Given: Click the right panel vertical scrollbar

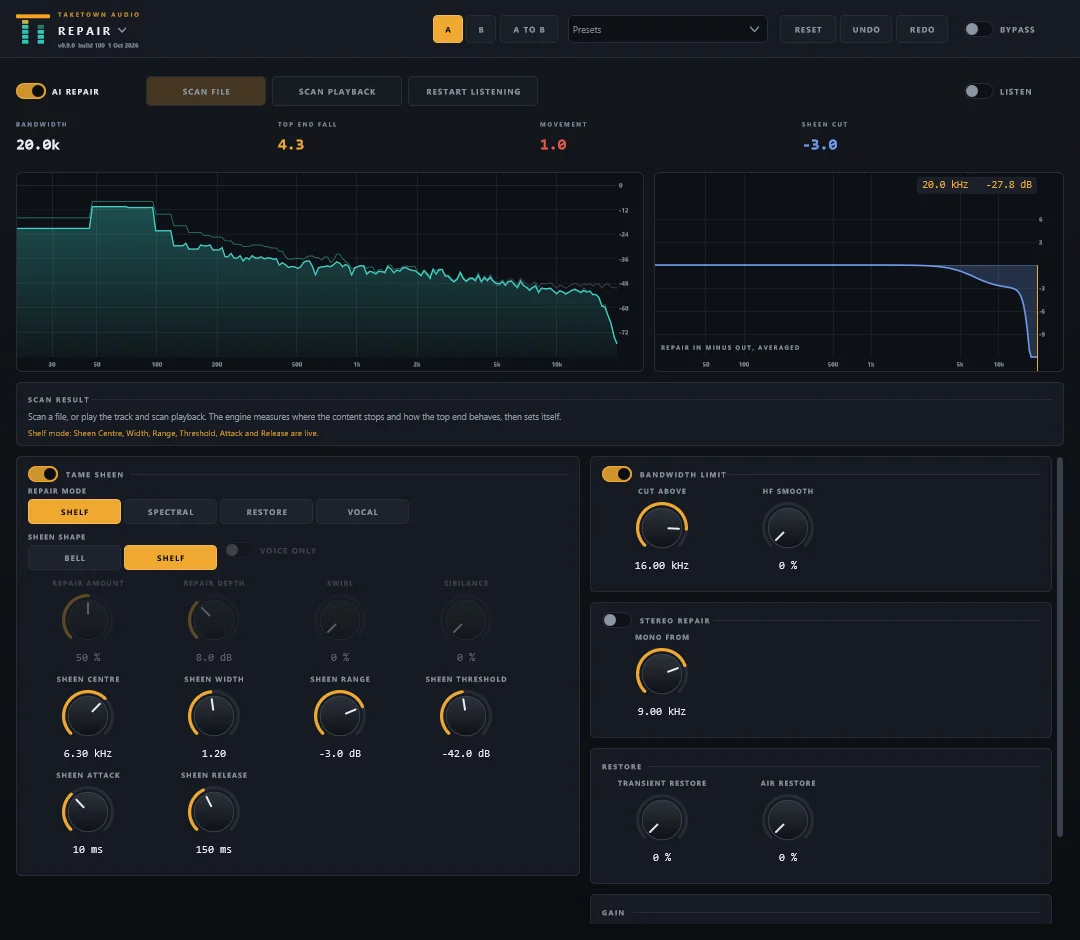Looking at the screenshot, I should [1059, 647].
